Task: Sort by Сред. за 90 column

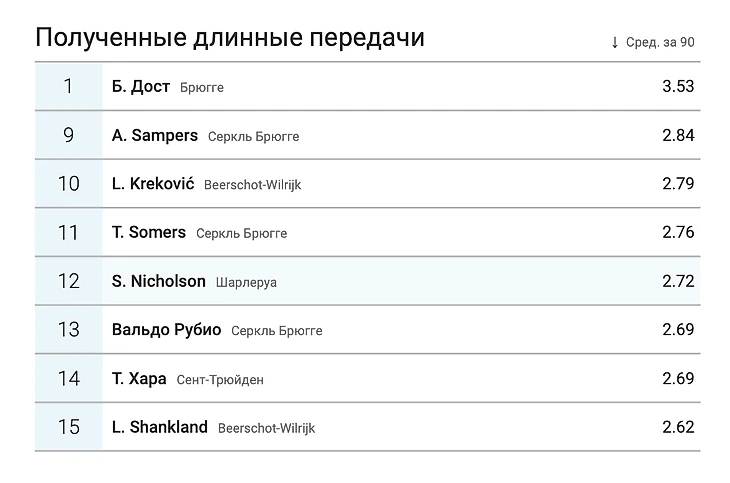Action: coord(660,42)
